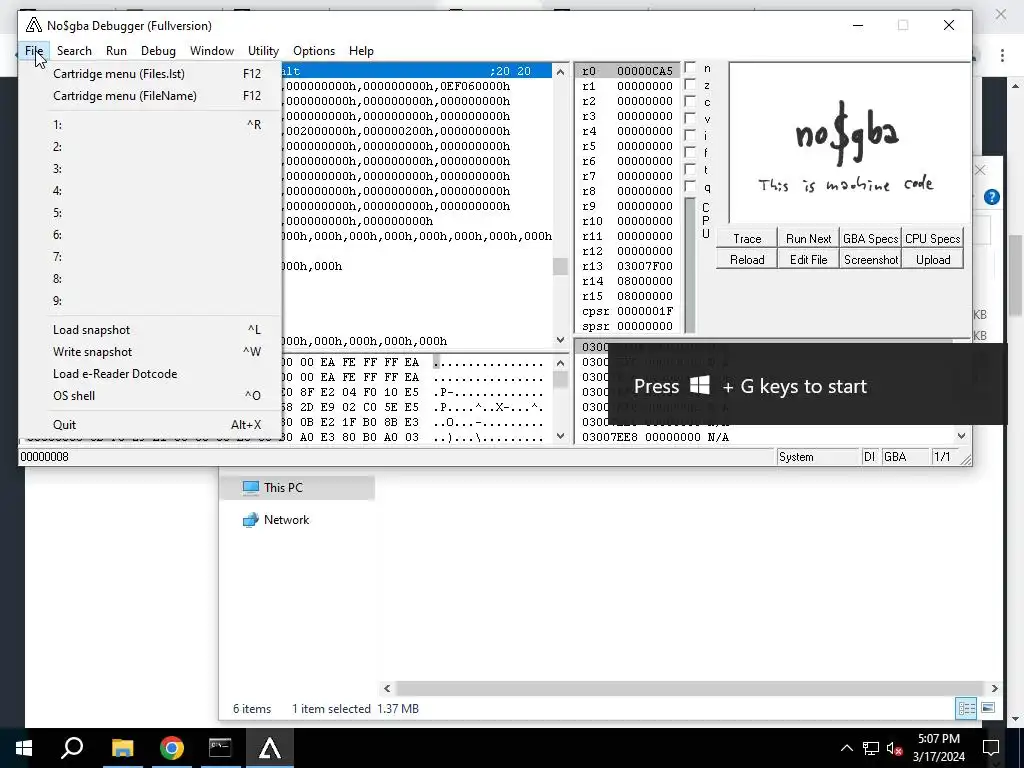
Task: Click code pane scroll down arrow
Action: click(x=560, y=340)
